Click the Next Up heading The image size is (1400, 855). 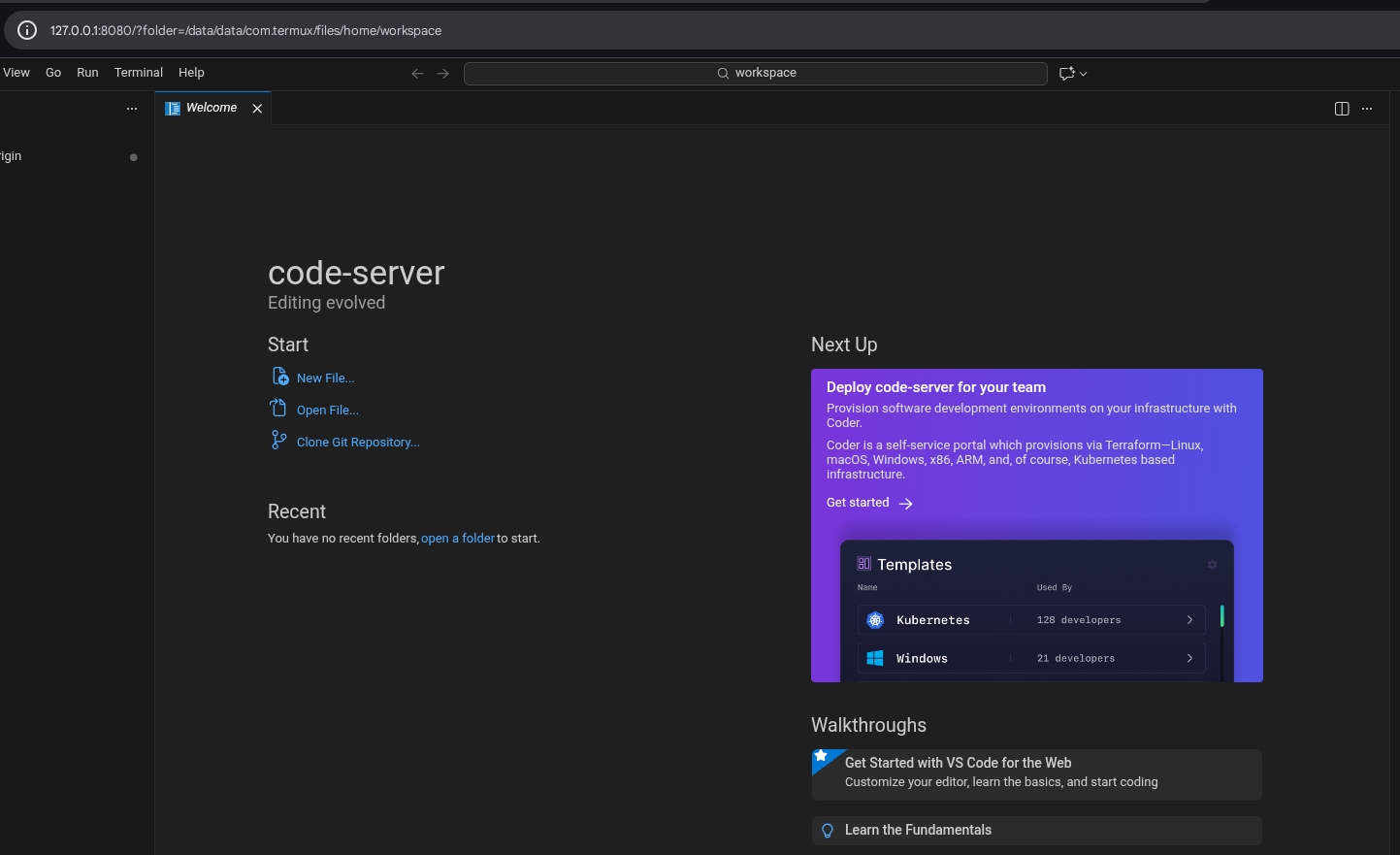click(x=844, y=345)
